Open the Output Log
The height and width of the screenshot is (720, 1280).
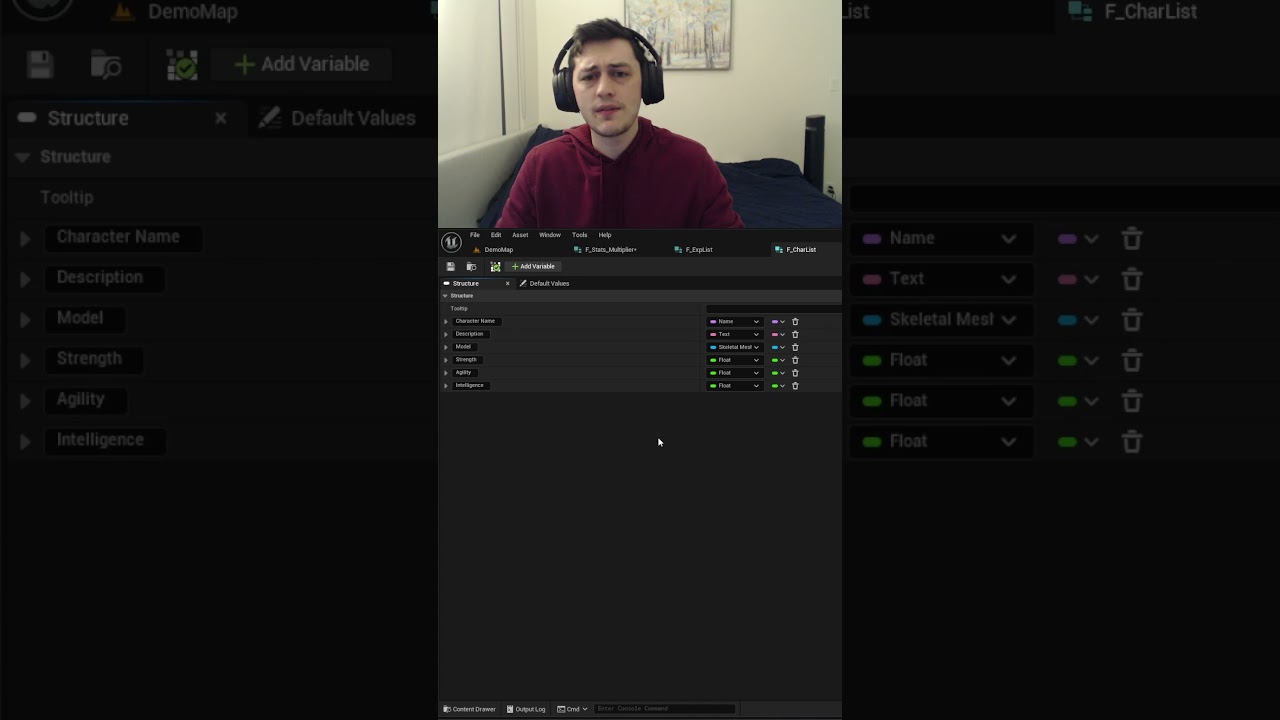point(526,709)
